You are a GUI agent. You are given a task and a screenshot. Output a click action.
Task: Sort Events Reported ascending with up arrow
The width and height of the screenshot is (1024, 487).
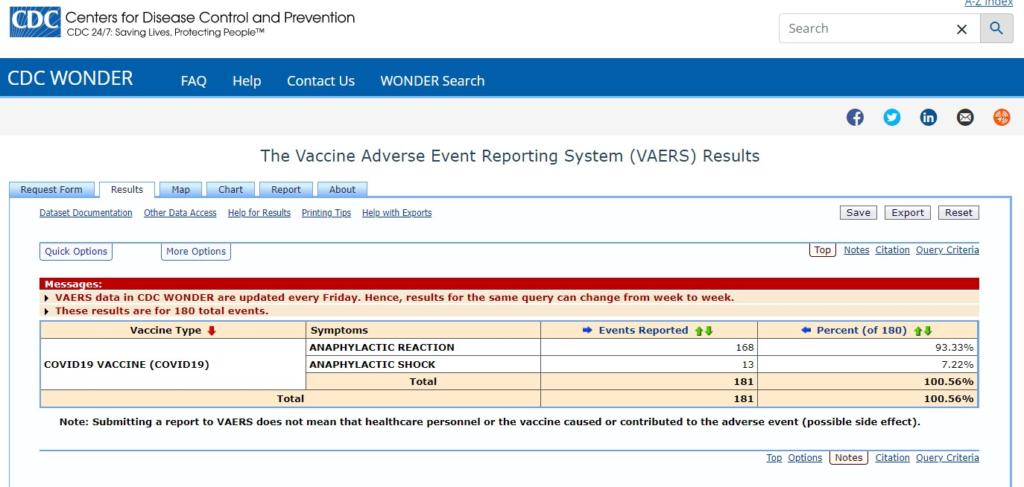[699, 330]
